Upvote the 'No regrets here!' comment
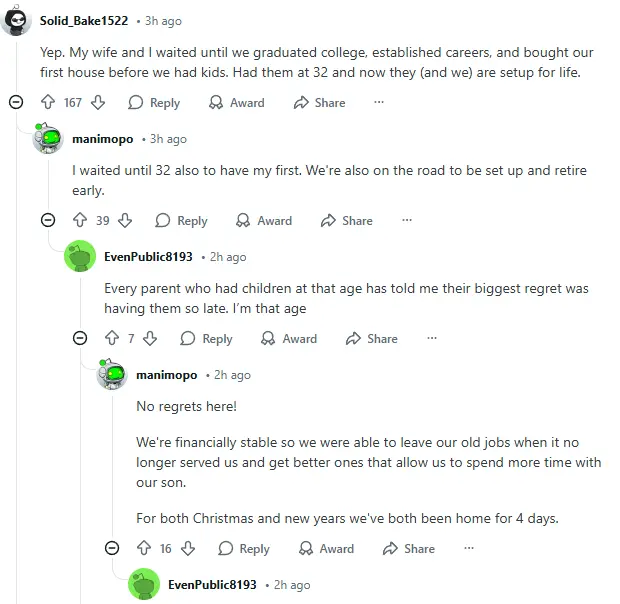 pos(143,548)
